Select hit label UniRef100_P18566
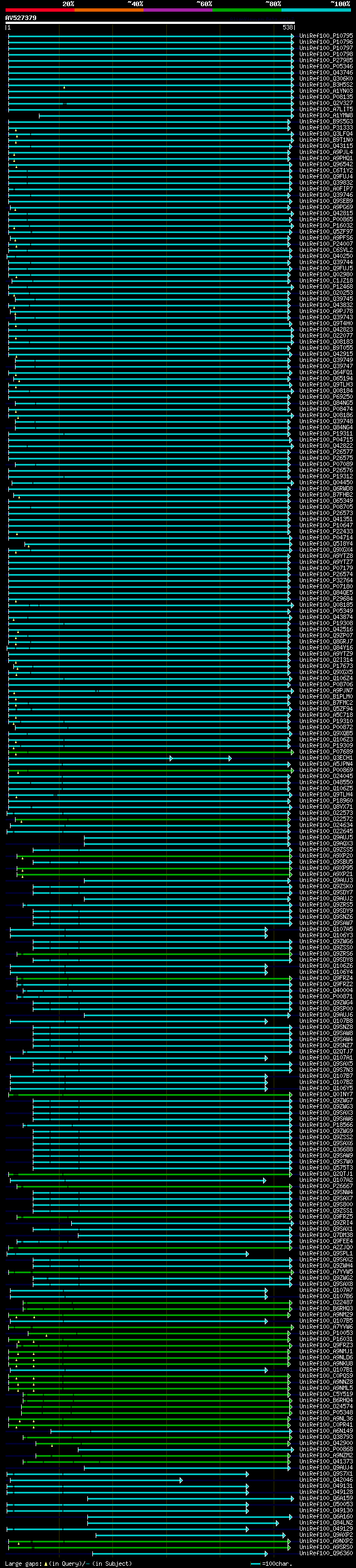Viewport: 356px width, 1568px height. tap(326, 1125)
